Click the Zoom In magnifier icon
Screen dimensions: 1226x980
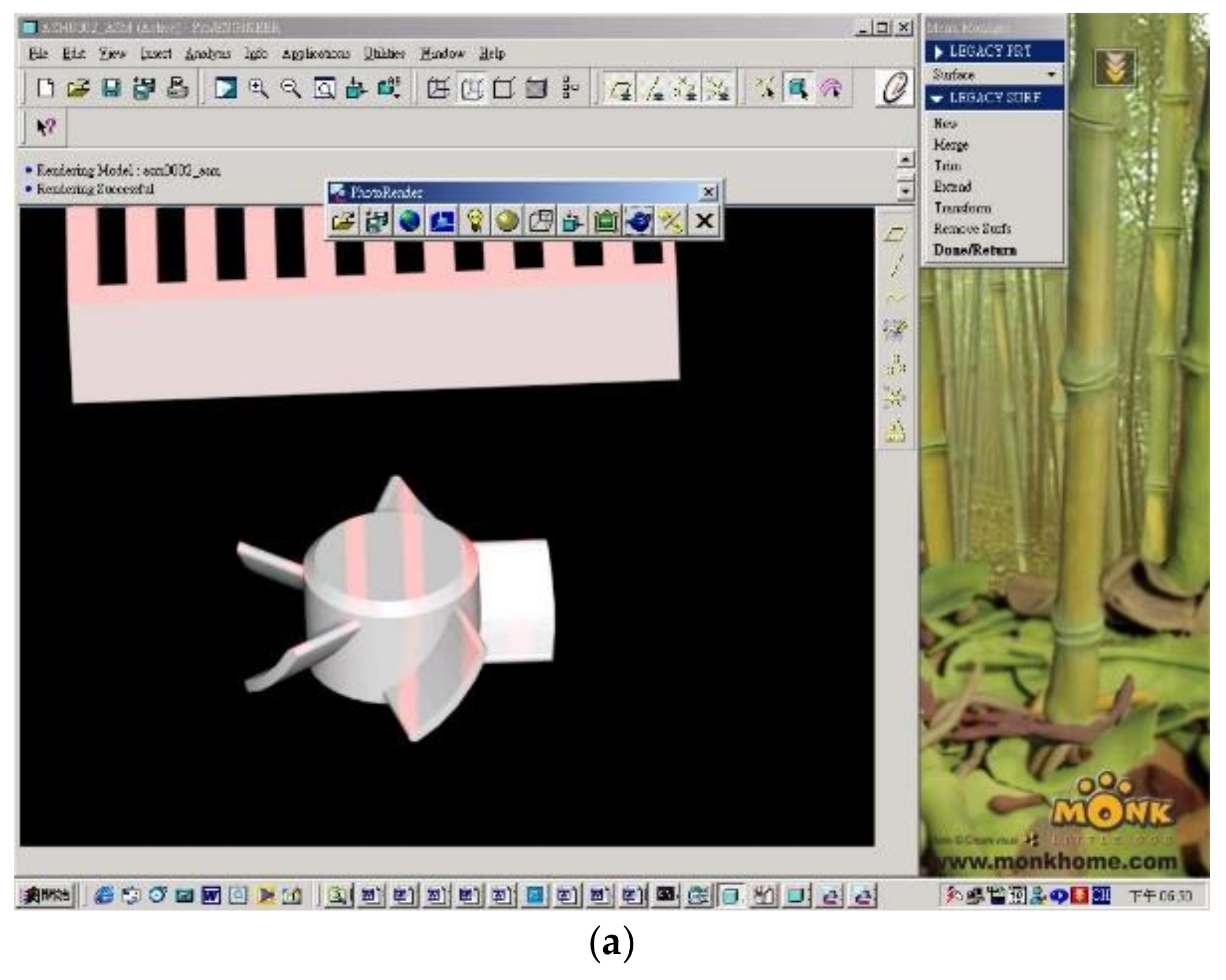[258, 89]
